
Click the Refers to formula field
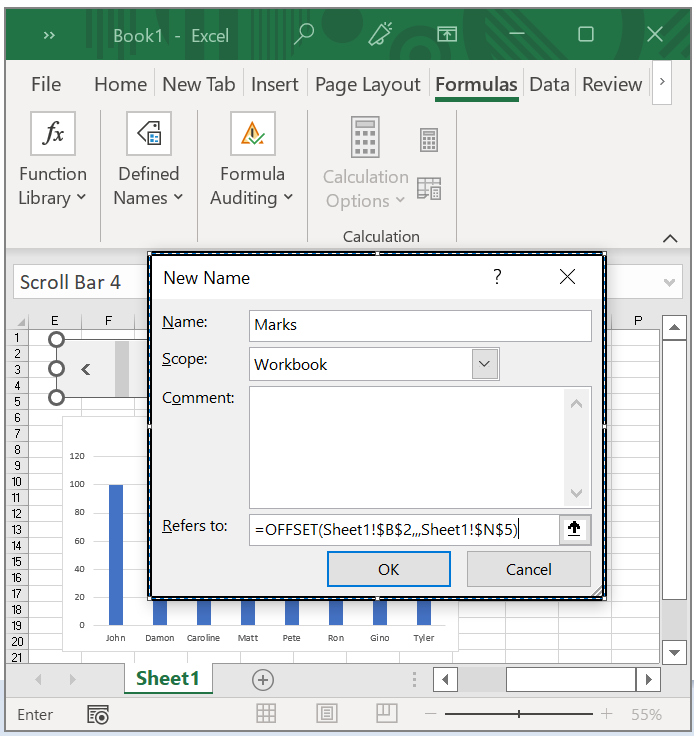point(404,530)
